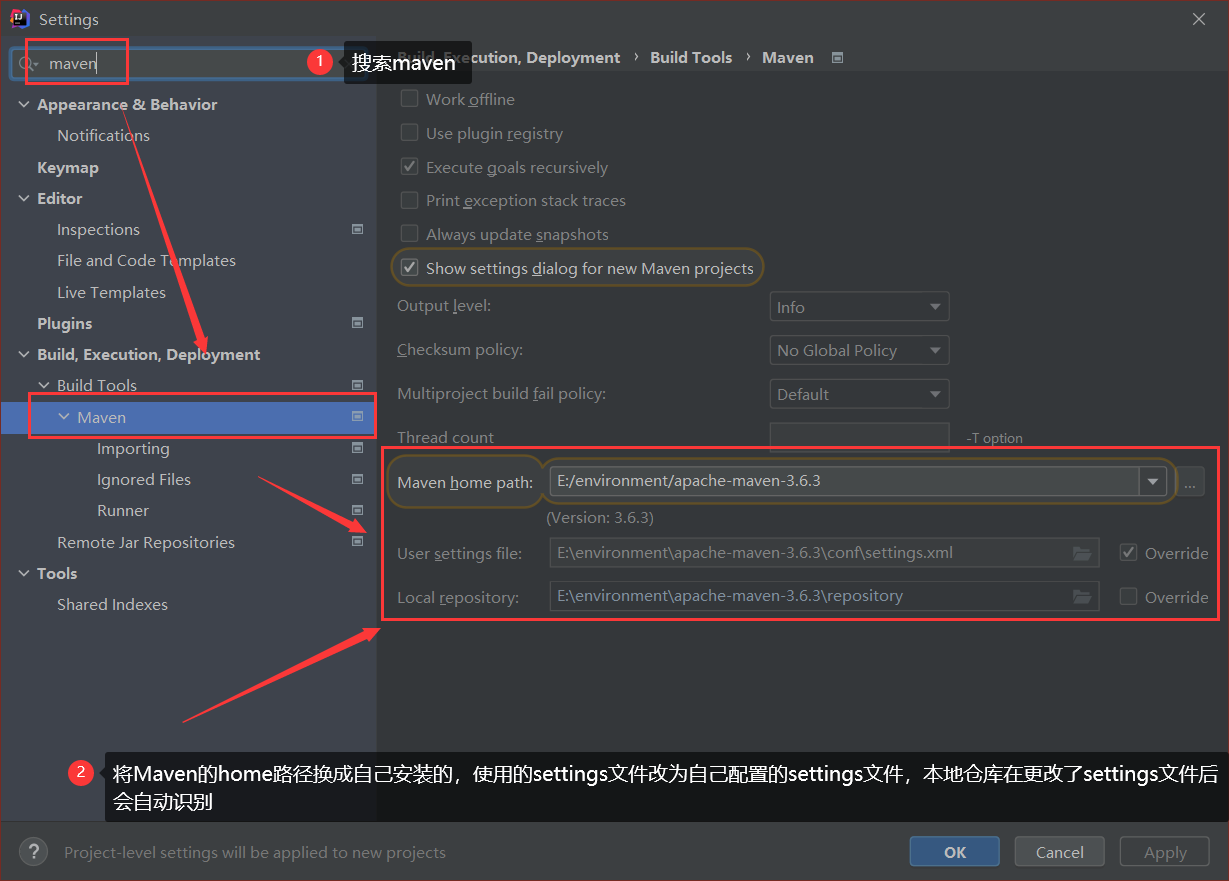Collapse the Build, Execution, Deployment section
The height and width of the screenshot is (881, 1229).
tap(24, 355)
